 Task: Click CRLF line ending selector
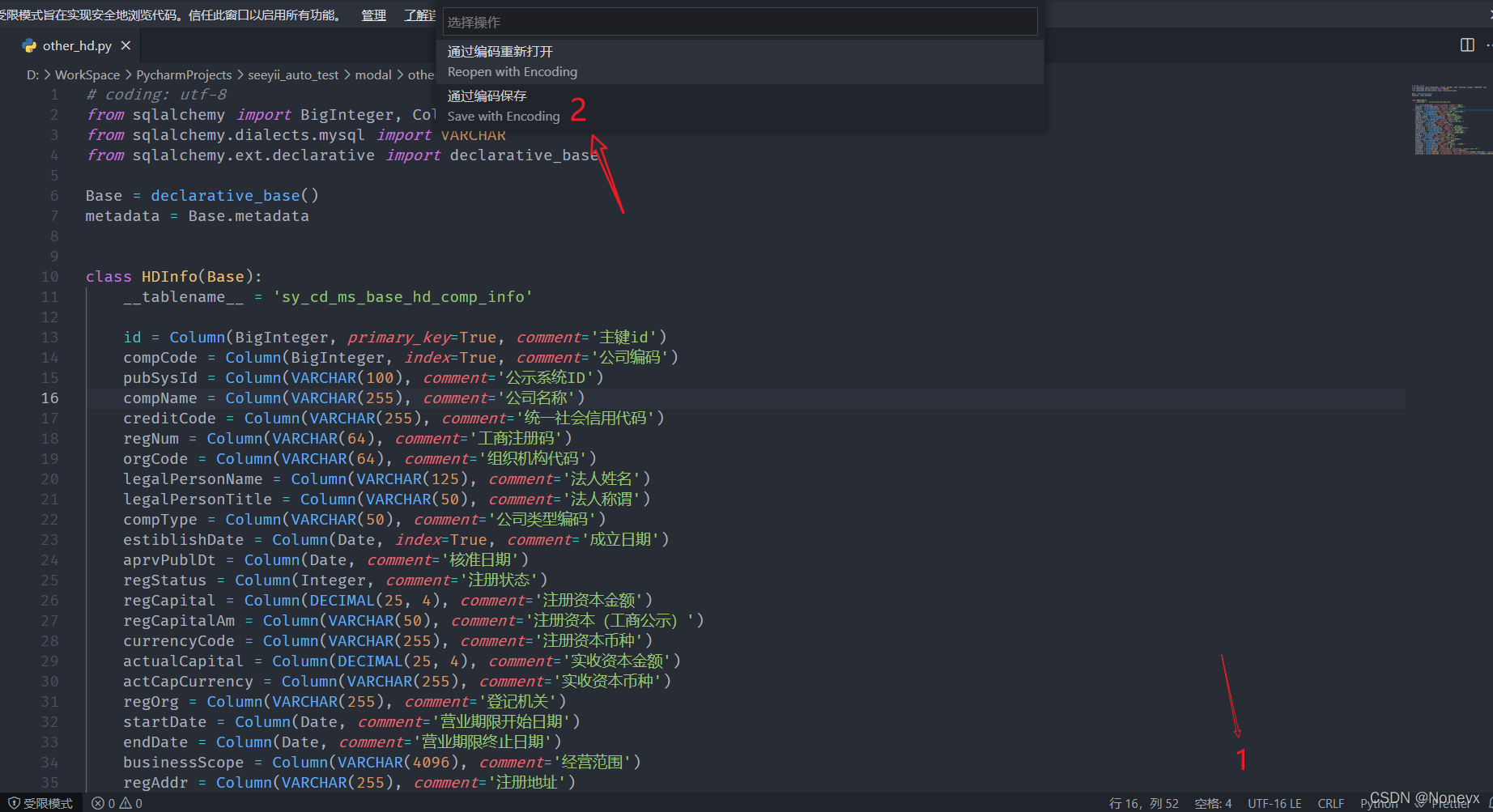coord(1330,803)
